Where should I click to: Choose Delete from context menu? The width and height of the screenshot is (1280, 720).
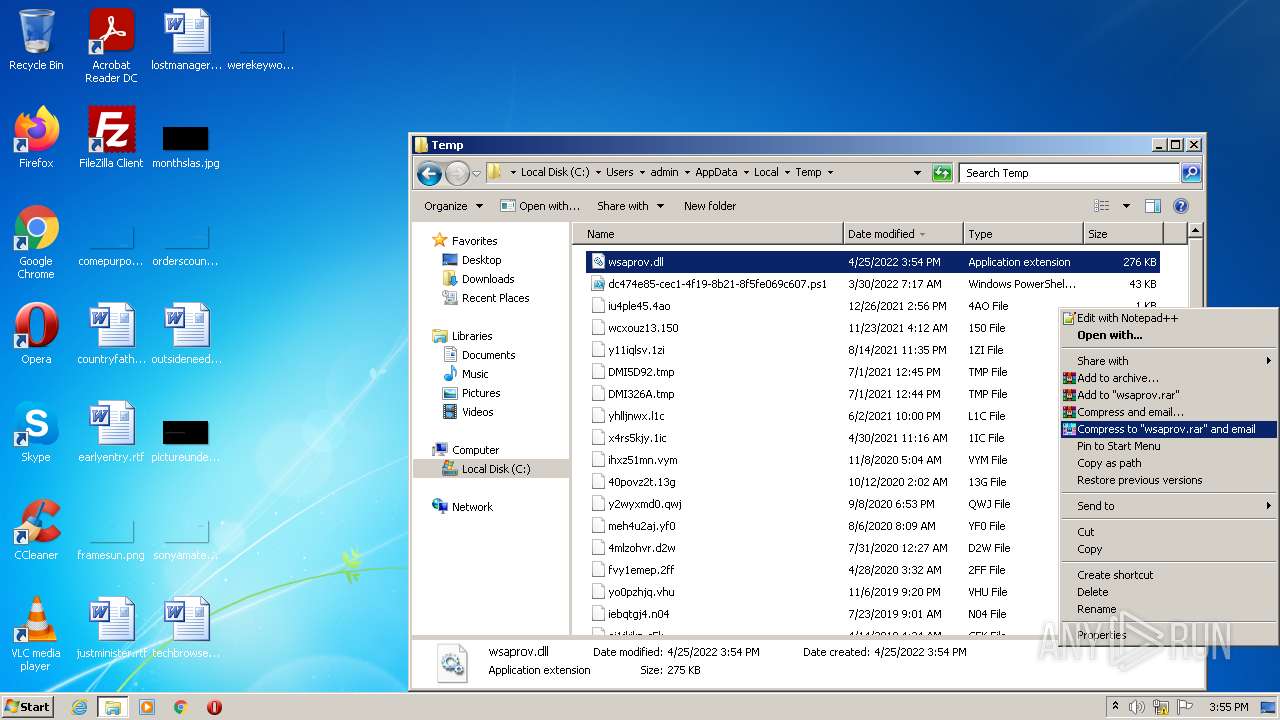pyautogui.click(x=1170, y=592)
